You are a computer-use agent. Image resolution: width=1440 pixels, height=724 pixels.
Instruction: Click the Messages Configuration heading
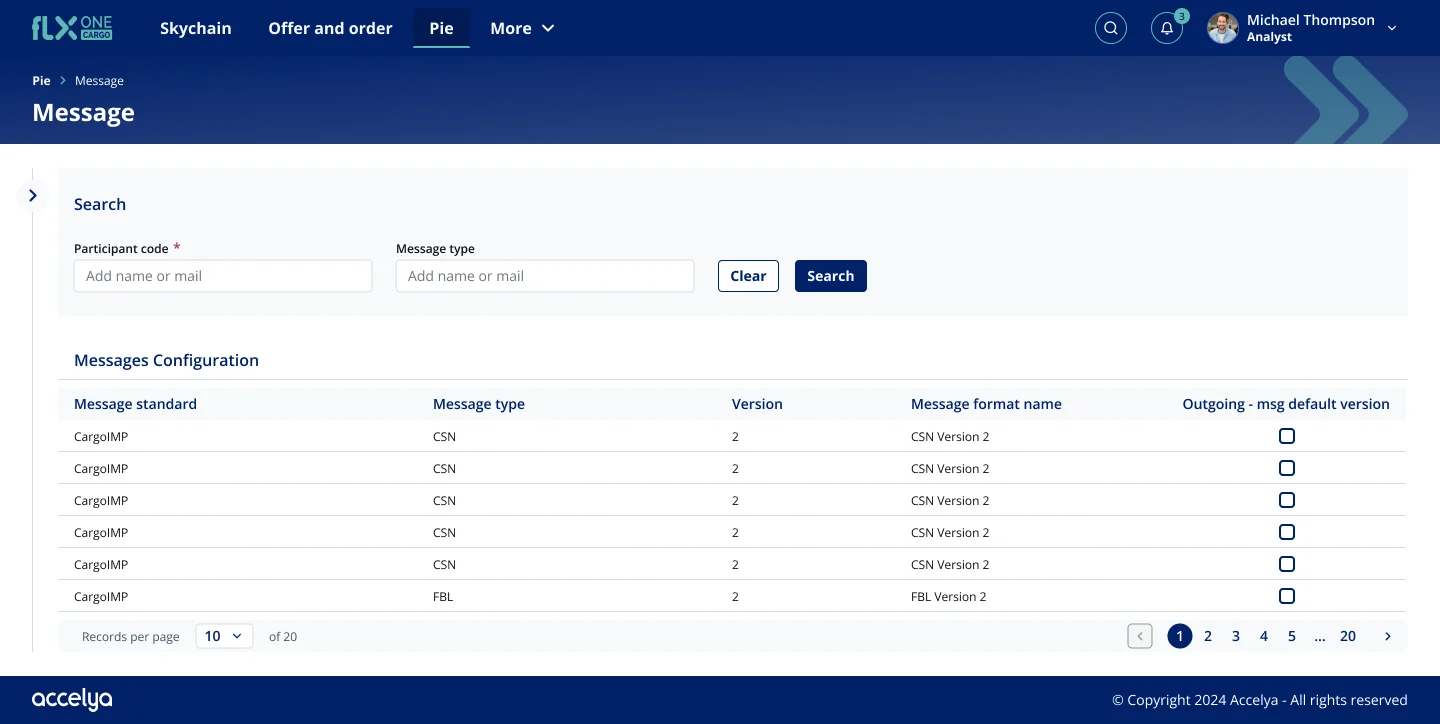[166, 360]
